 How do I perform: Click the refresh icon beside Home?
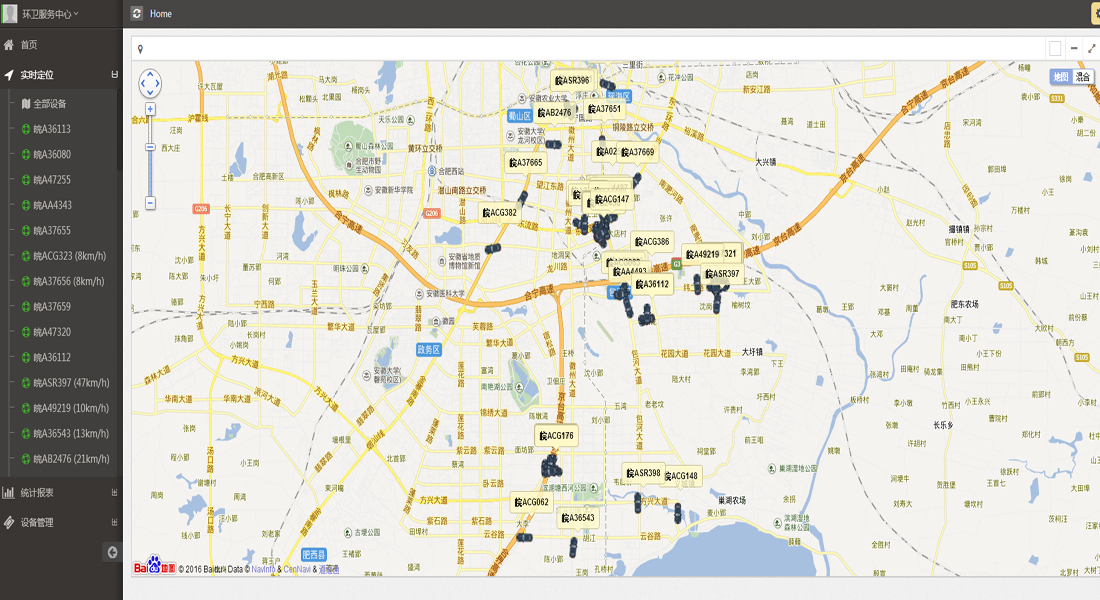pyautogui.click(x=137, y=13)
